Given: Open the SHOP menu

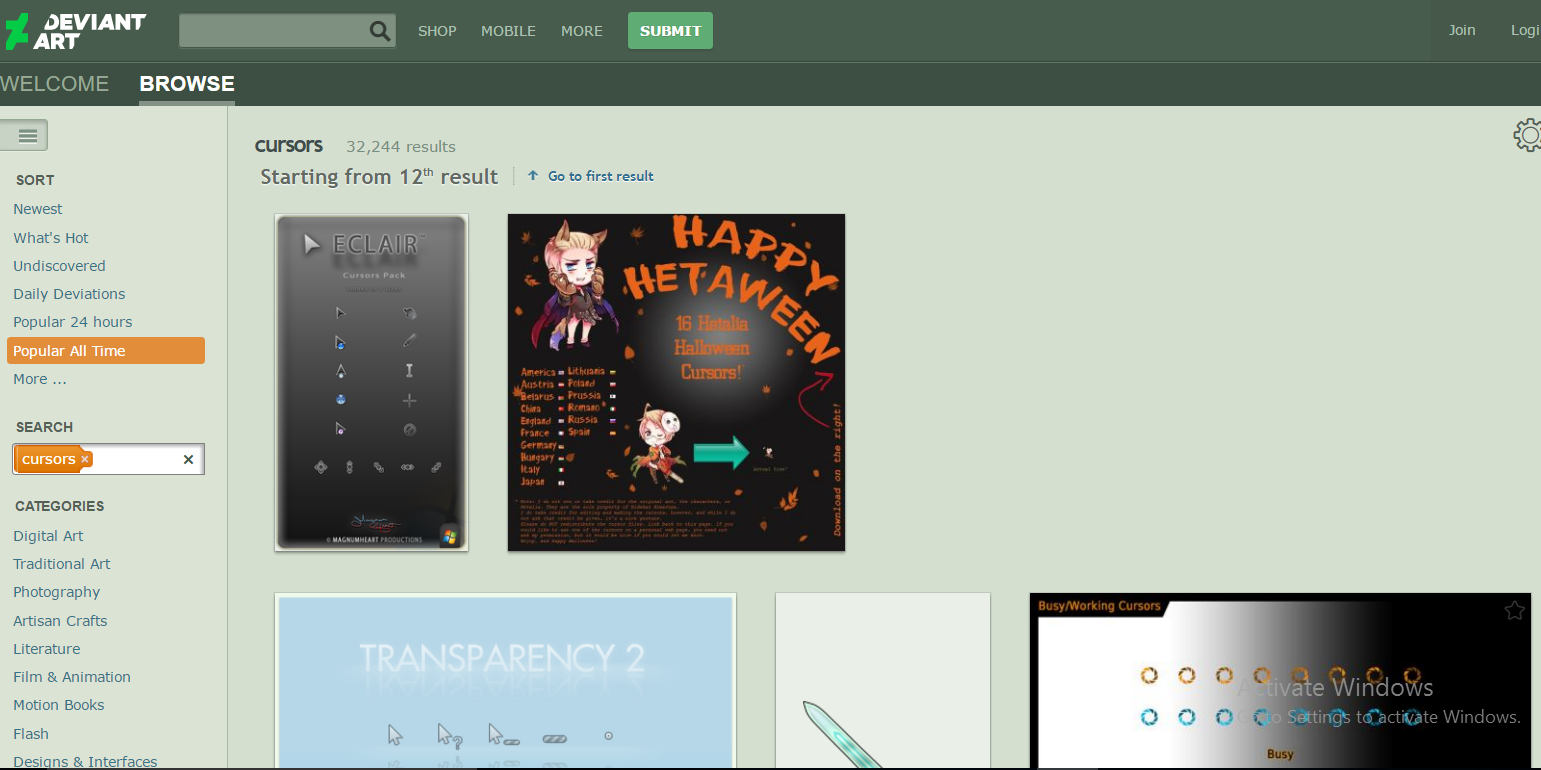Looking at the screenshot, I should [x=437, y=31].
